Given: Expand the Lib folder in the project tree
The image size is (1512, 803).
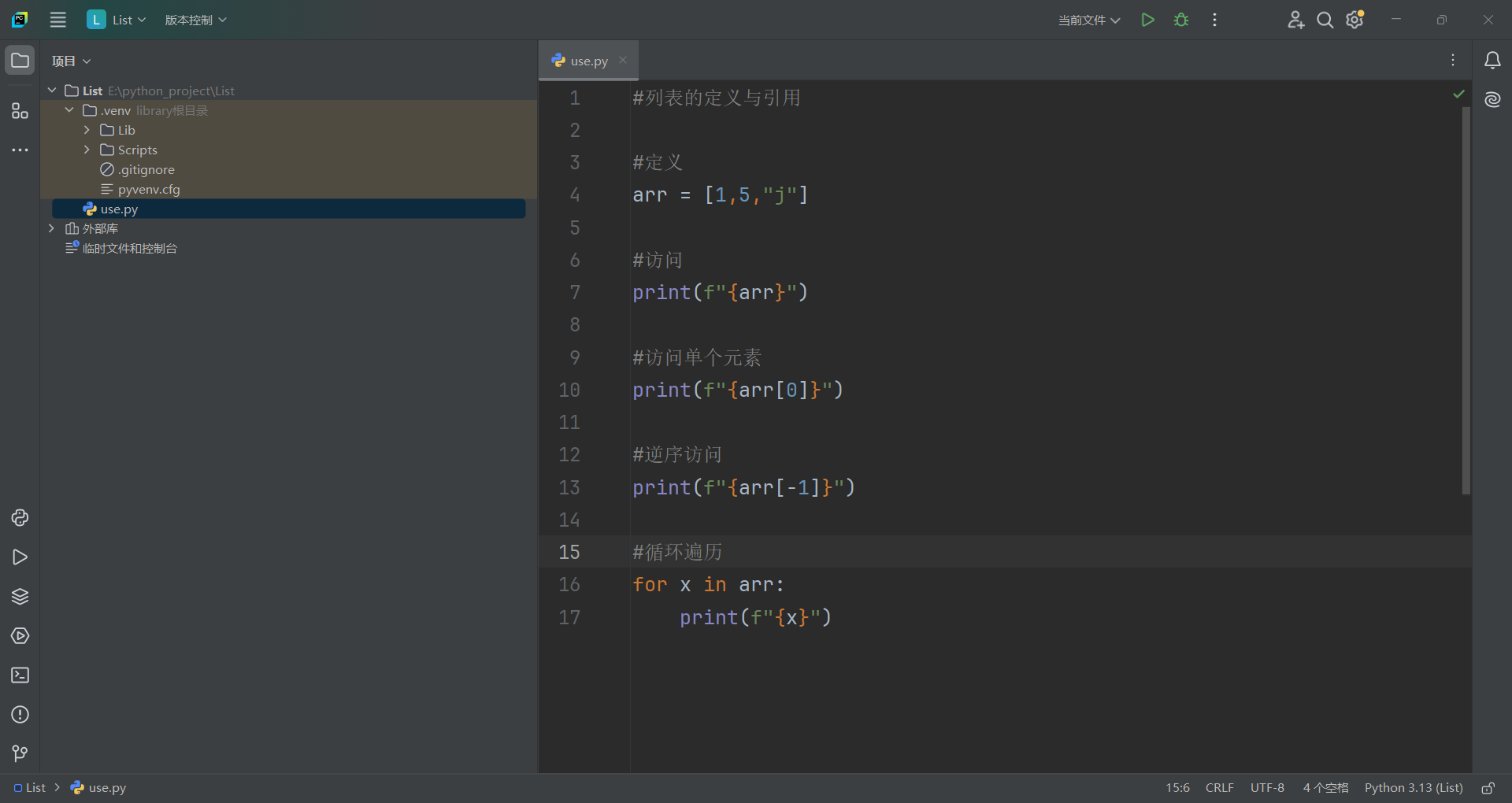Looking at the screenshot, I should [x=85, y=130].
